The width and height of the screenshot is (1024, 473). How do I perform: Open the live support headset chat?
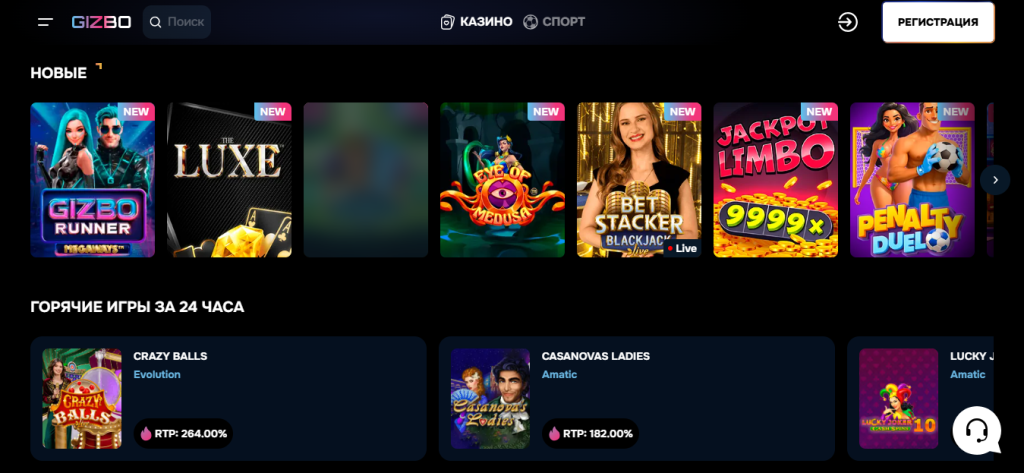pos(976,430)
